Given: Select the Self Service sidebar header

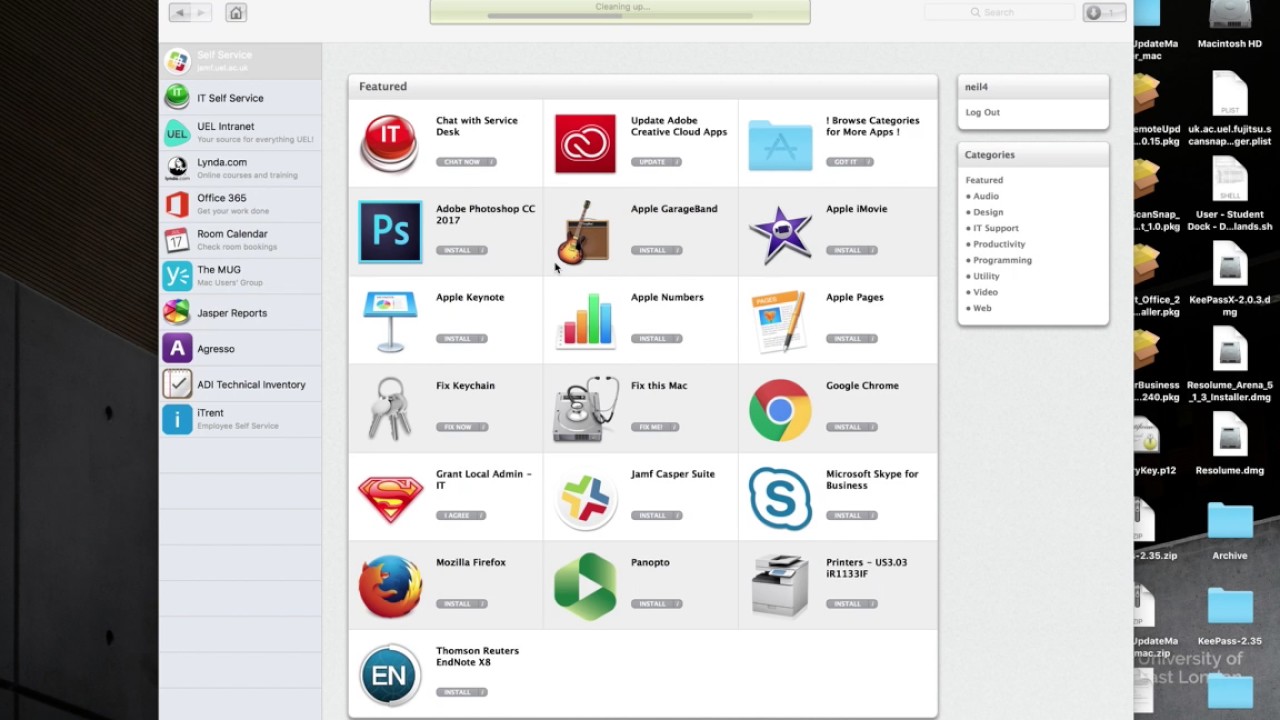Looking at the screenshot, I should [241, 61].
